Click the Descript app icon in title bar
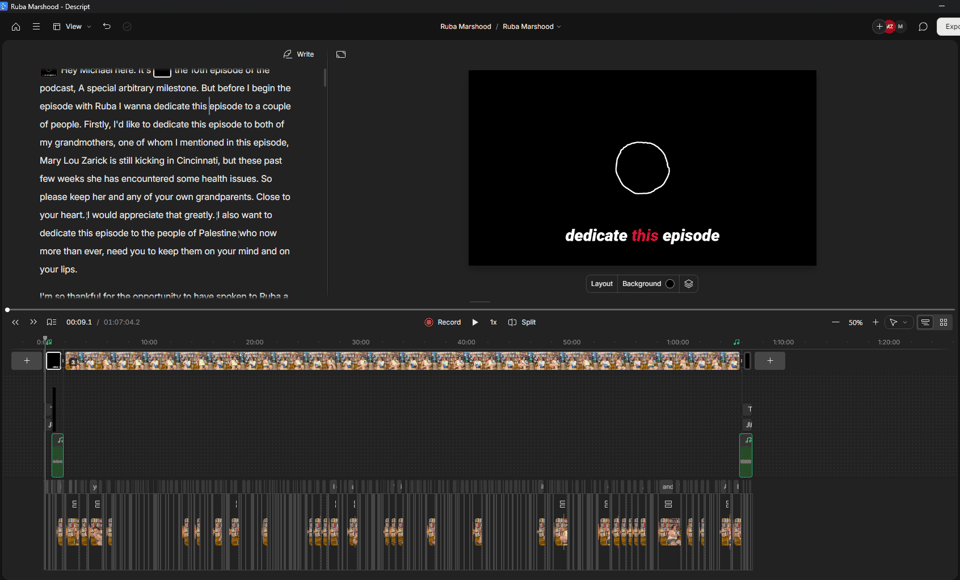This screenshot has height=580, width=960. 4,6
